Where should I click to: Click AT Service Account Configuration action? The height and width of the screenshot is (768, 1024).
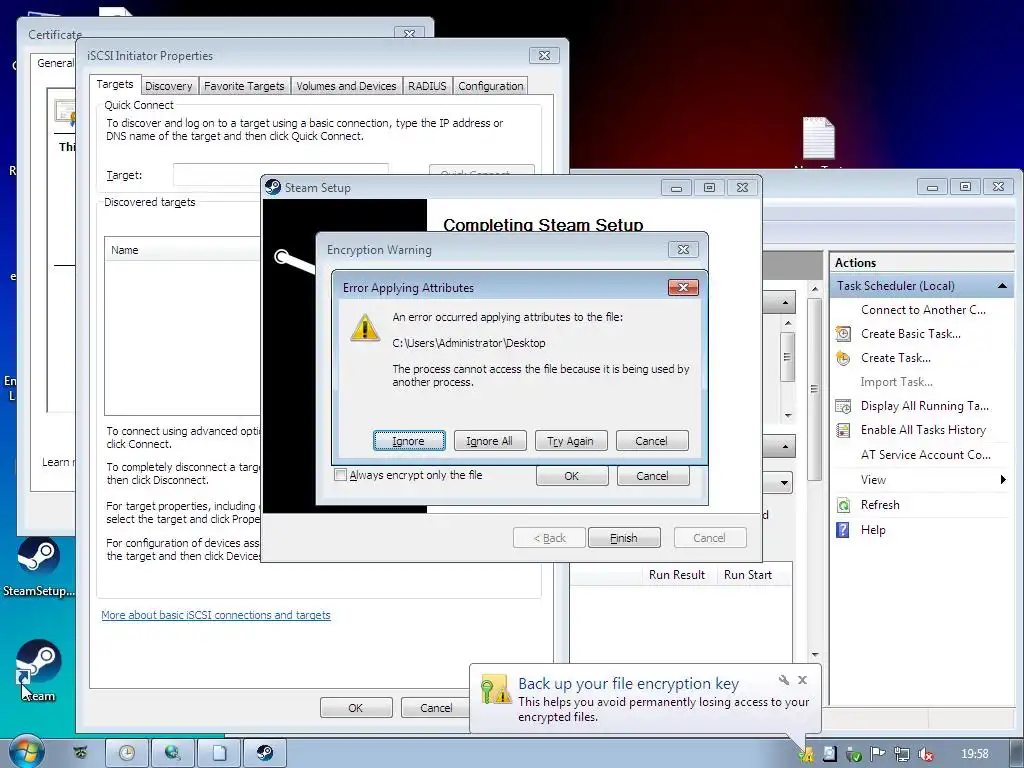(925, 455)
